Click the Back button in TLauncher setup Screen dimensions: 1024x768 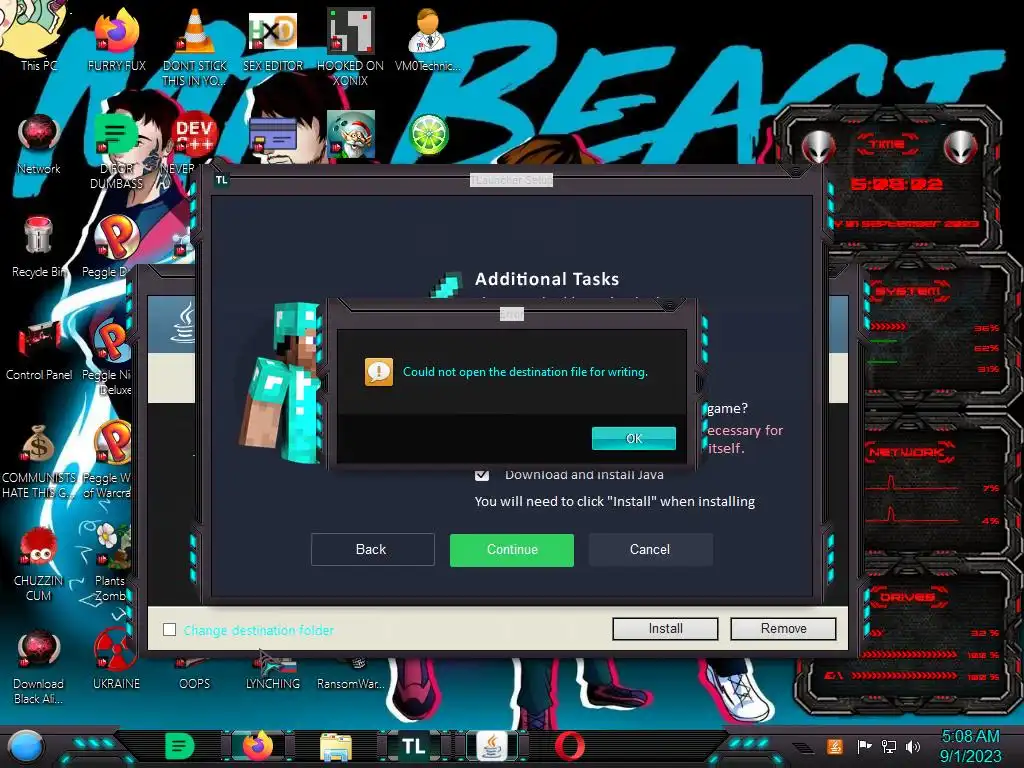coord(372,550)
